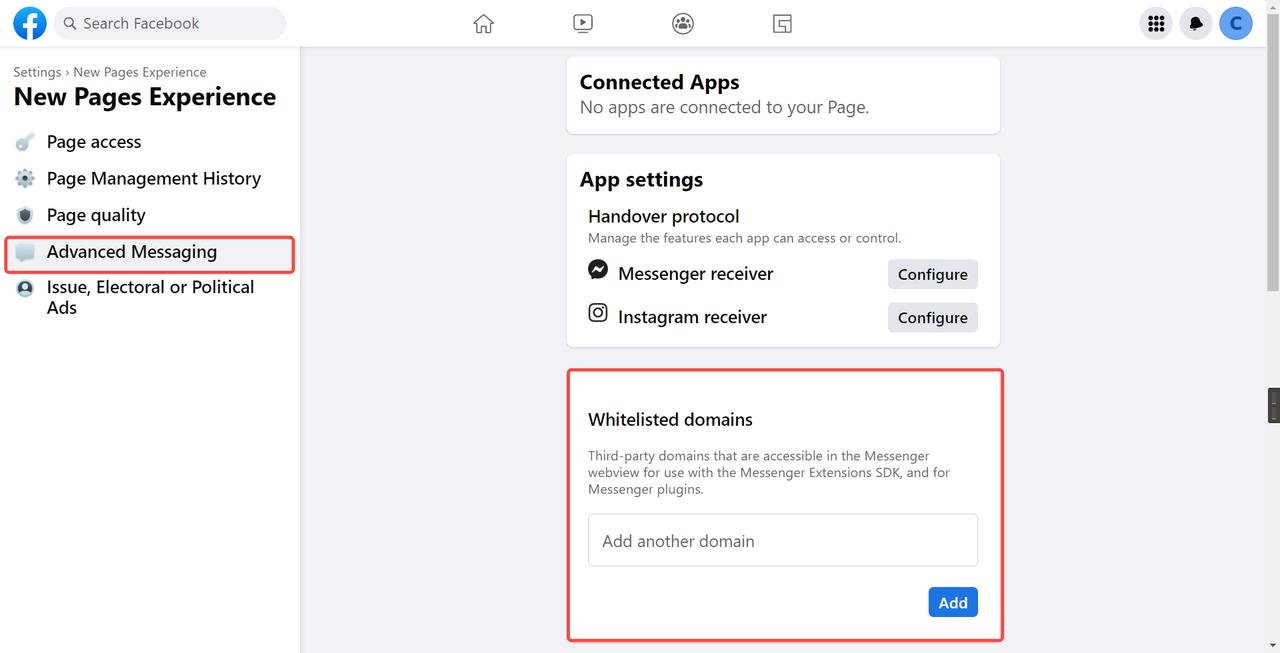Image resolution: width=1280 pixels, height=653 pixels.
Task: Click the Facebook logo icon
Action: coord(29,22)
